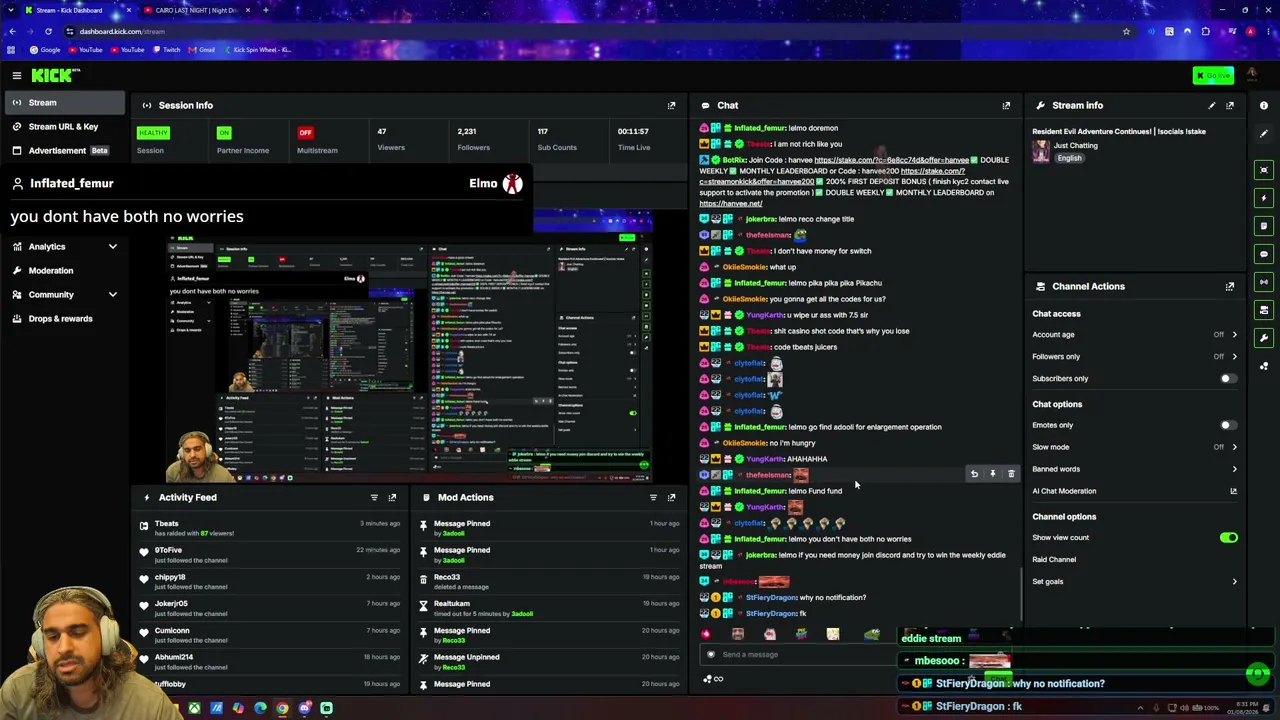Click the HEALTHY session status badge
Image resolution: width=1280 pixels, height=720 pixels.
click(154, 133)
